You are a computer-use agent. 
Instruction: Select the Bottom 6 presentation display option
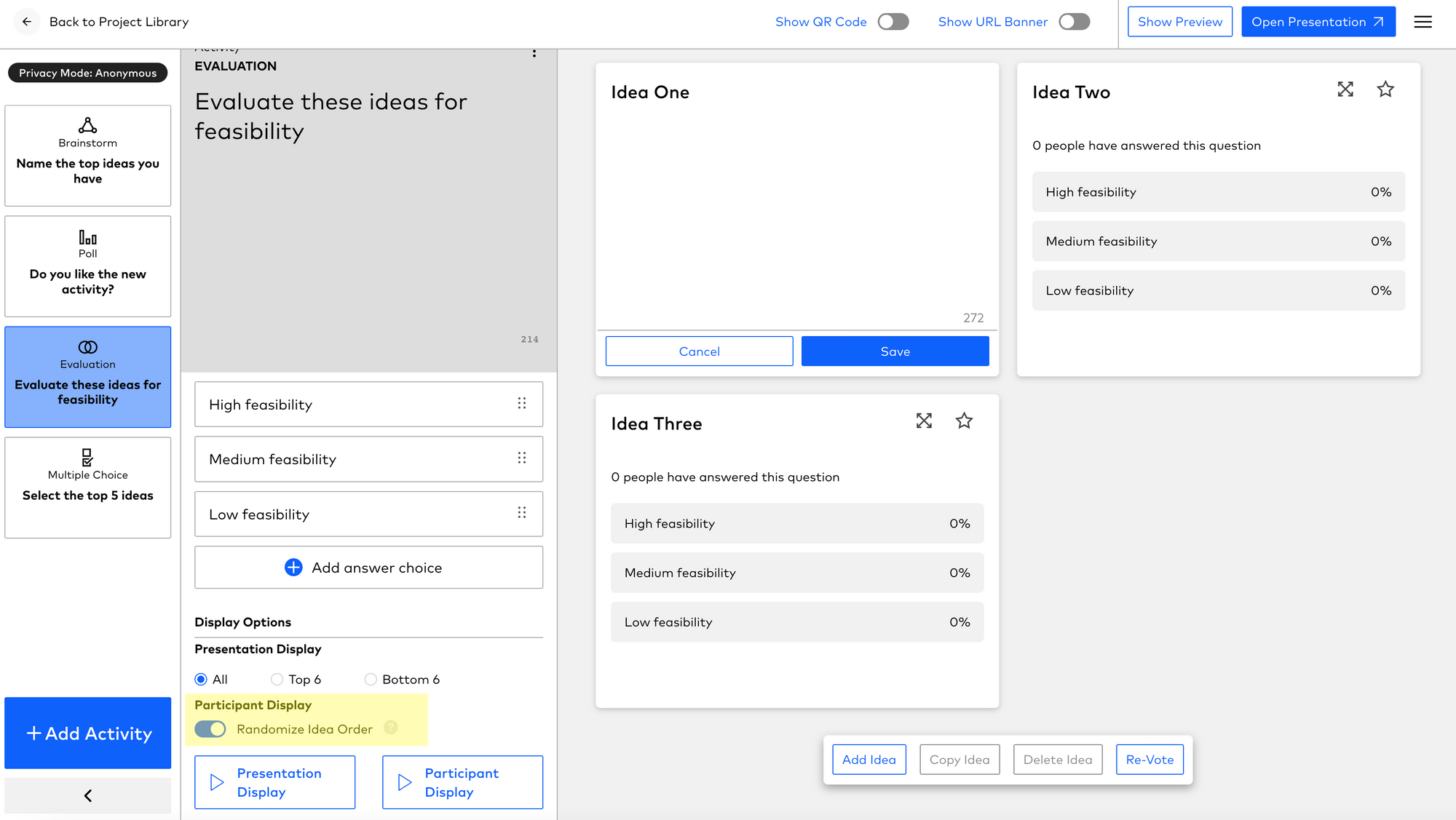(x=371, y=679)
